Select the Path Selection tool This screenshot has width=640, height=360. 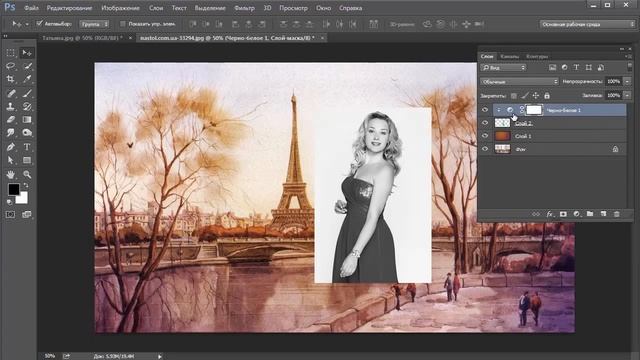11,160
